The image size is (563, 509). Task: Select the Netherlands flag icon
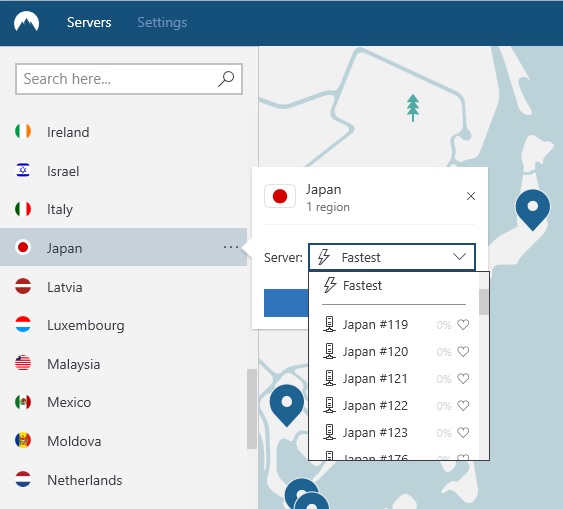click(23, 479)
